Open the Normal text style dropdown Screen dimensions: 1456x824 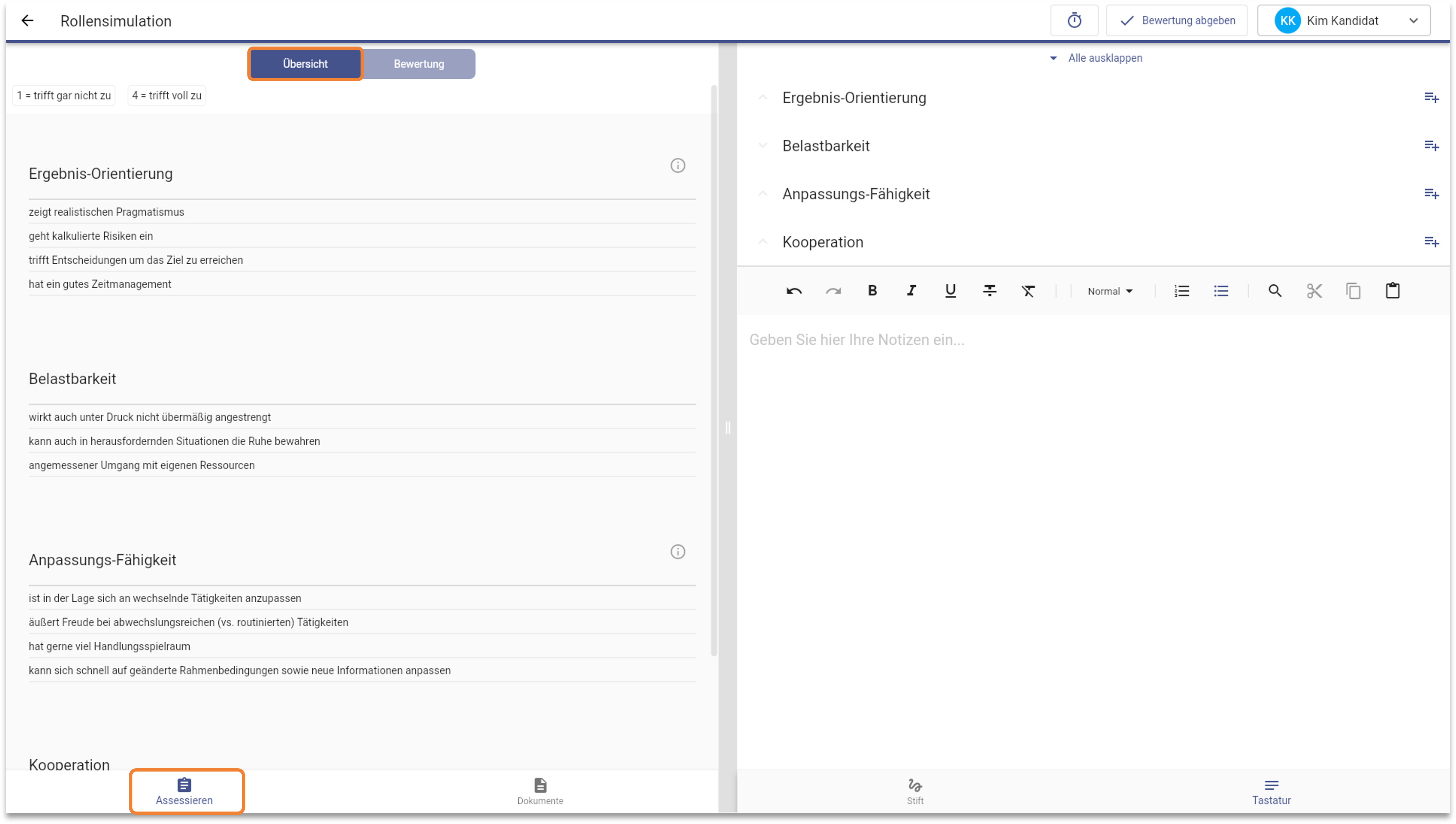tap(1110, 291)
